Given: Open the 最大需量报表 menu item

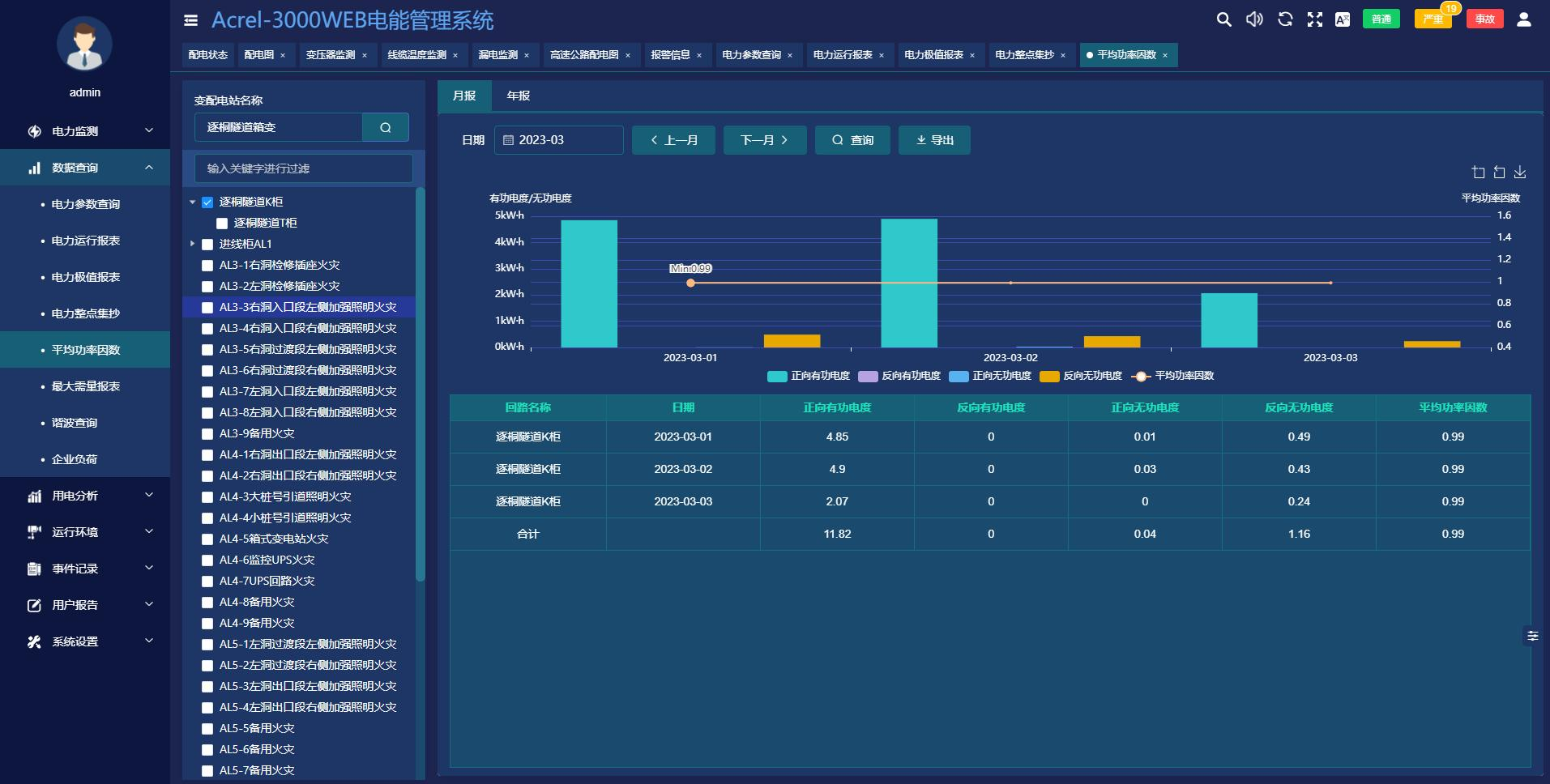Looking at the screenshot, I should (86, 386).
